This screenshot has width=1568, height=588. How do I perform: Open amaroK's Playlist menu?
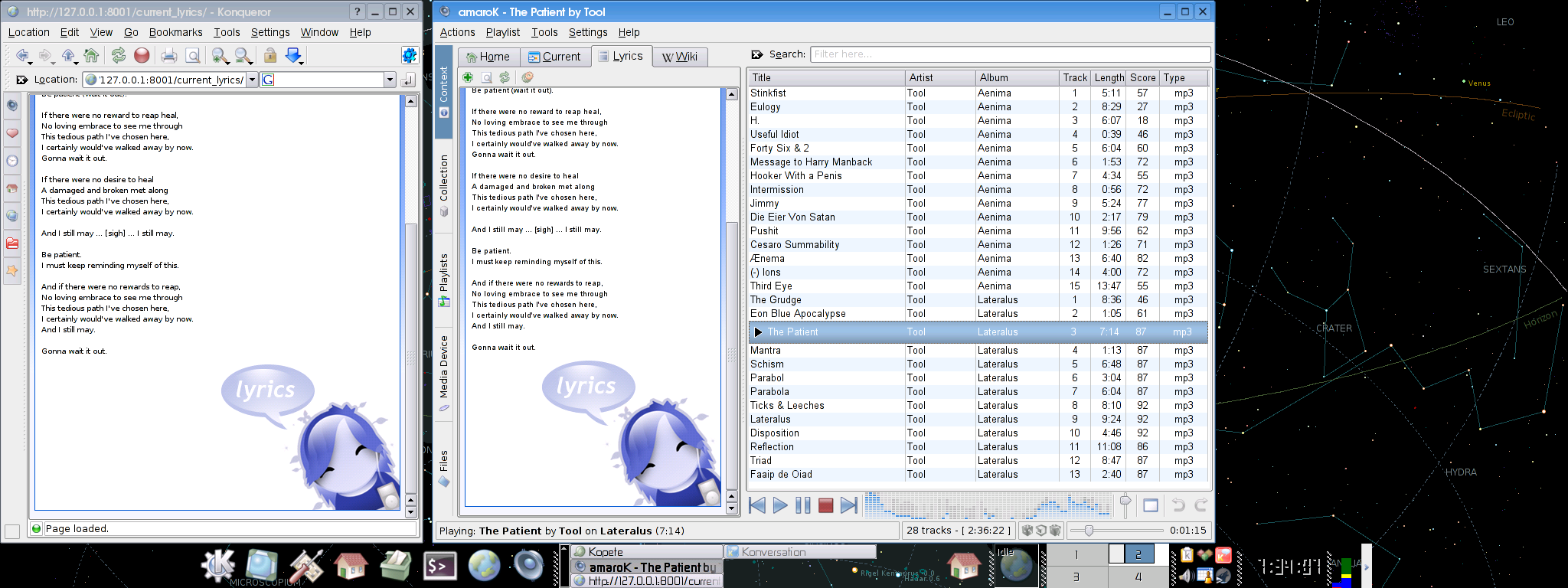(502, 32)
